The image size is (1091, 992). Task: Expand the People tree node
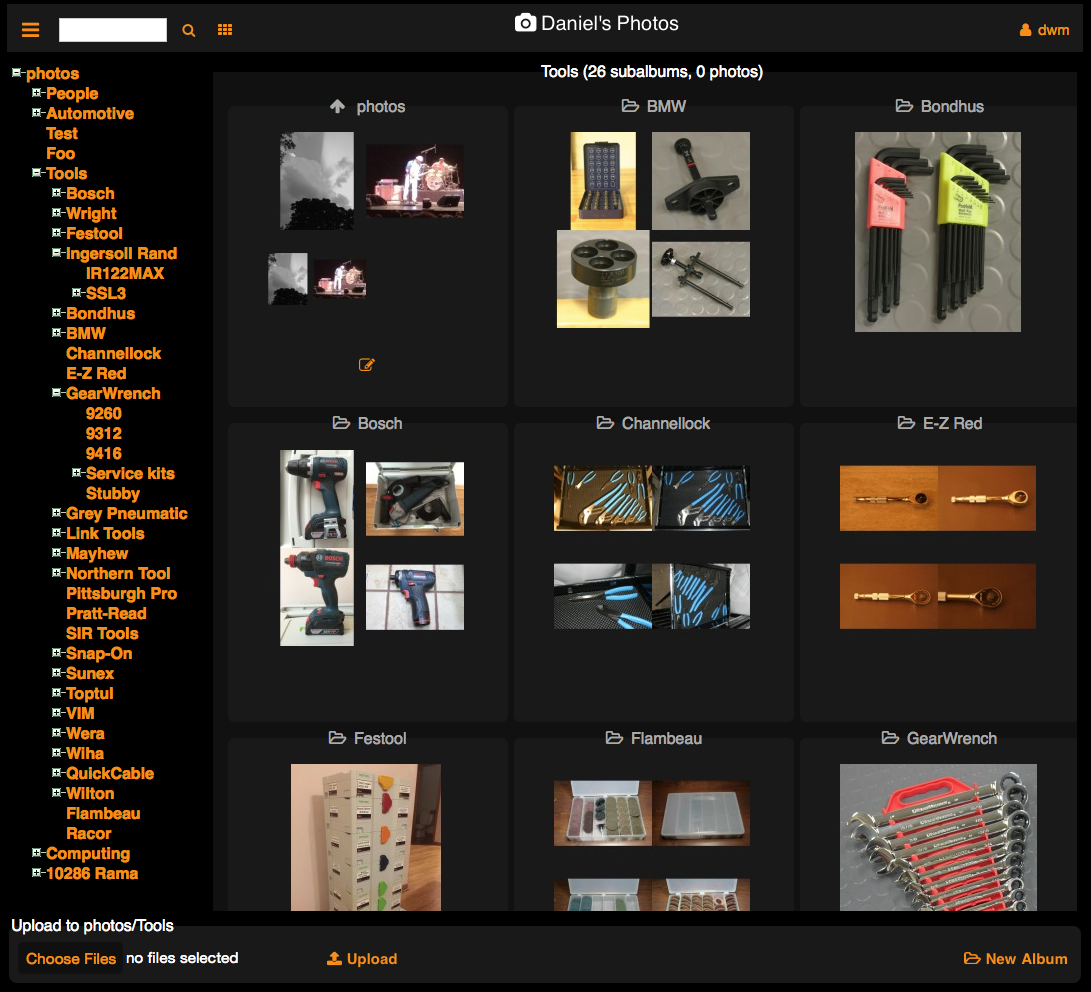coord(37,93)
